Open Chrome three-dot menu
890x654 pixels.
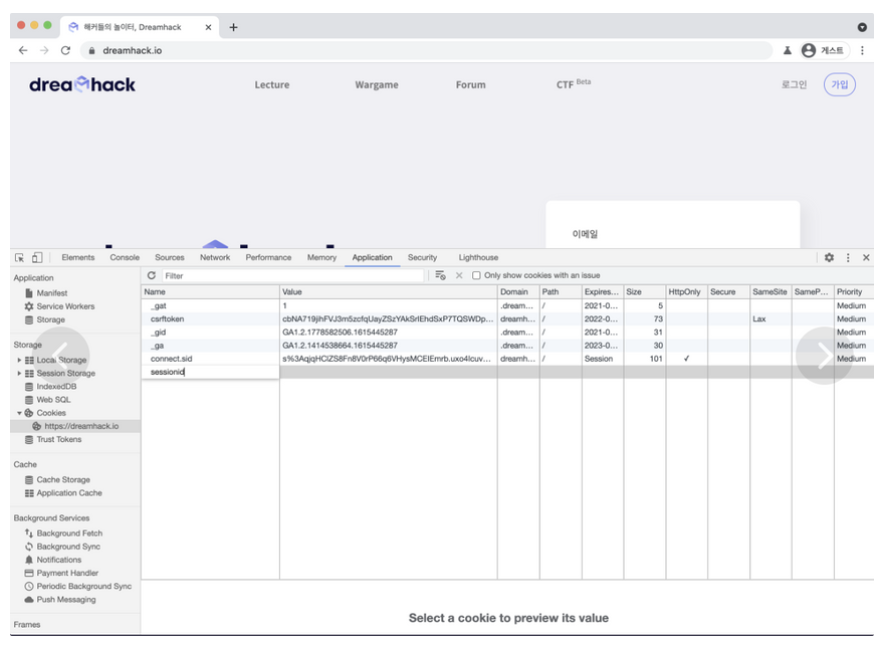click(862, 51)
